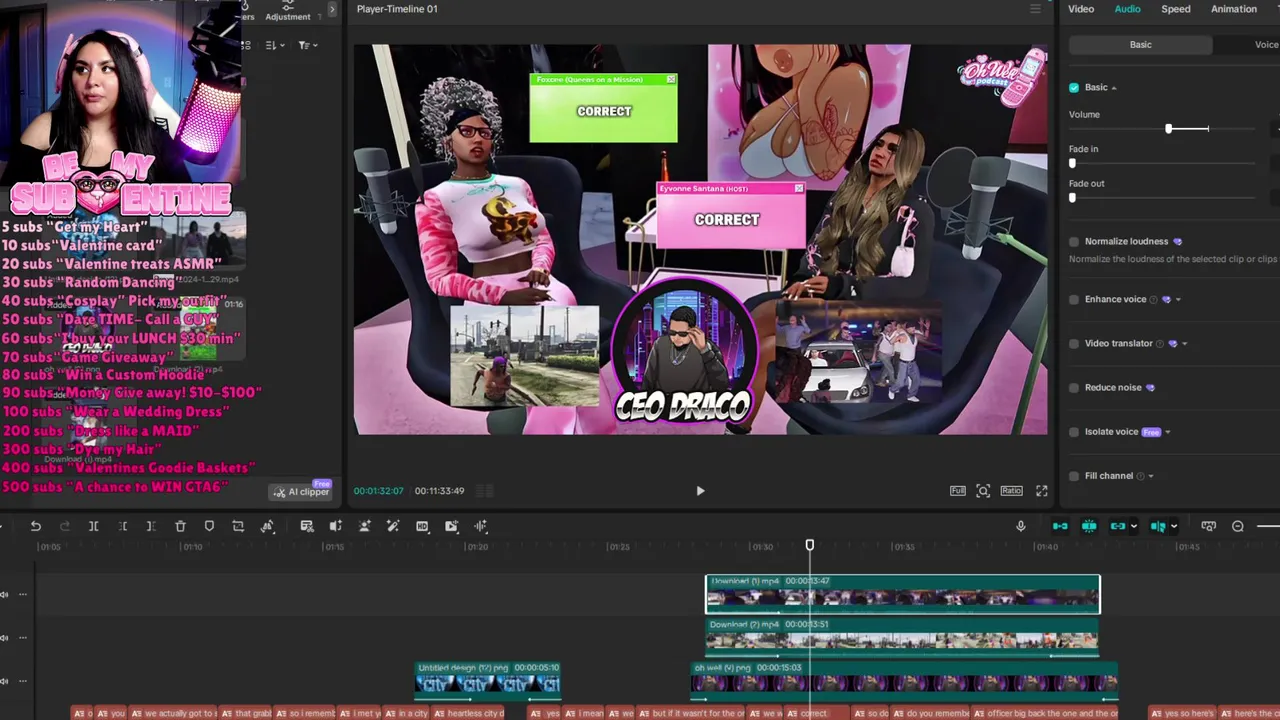Click the Fade in slider handle
This screenshot has height=720, width=1280.
[1073, 163]
